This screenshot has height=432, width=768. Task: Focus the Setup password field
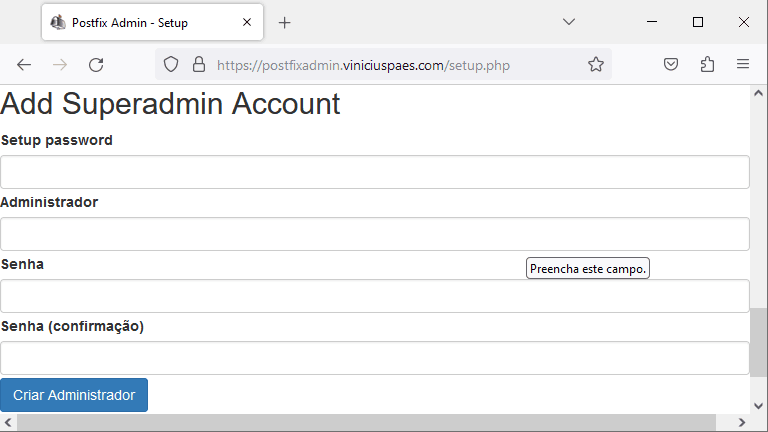[x=375, y=172]
